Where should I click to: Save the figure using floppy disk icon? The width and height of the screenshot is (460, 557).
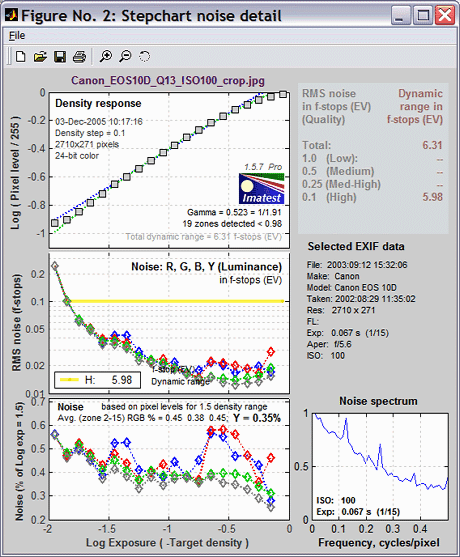[60, 56]
